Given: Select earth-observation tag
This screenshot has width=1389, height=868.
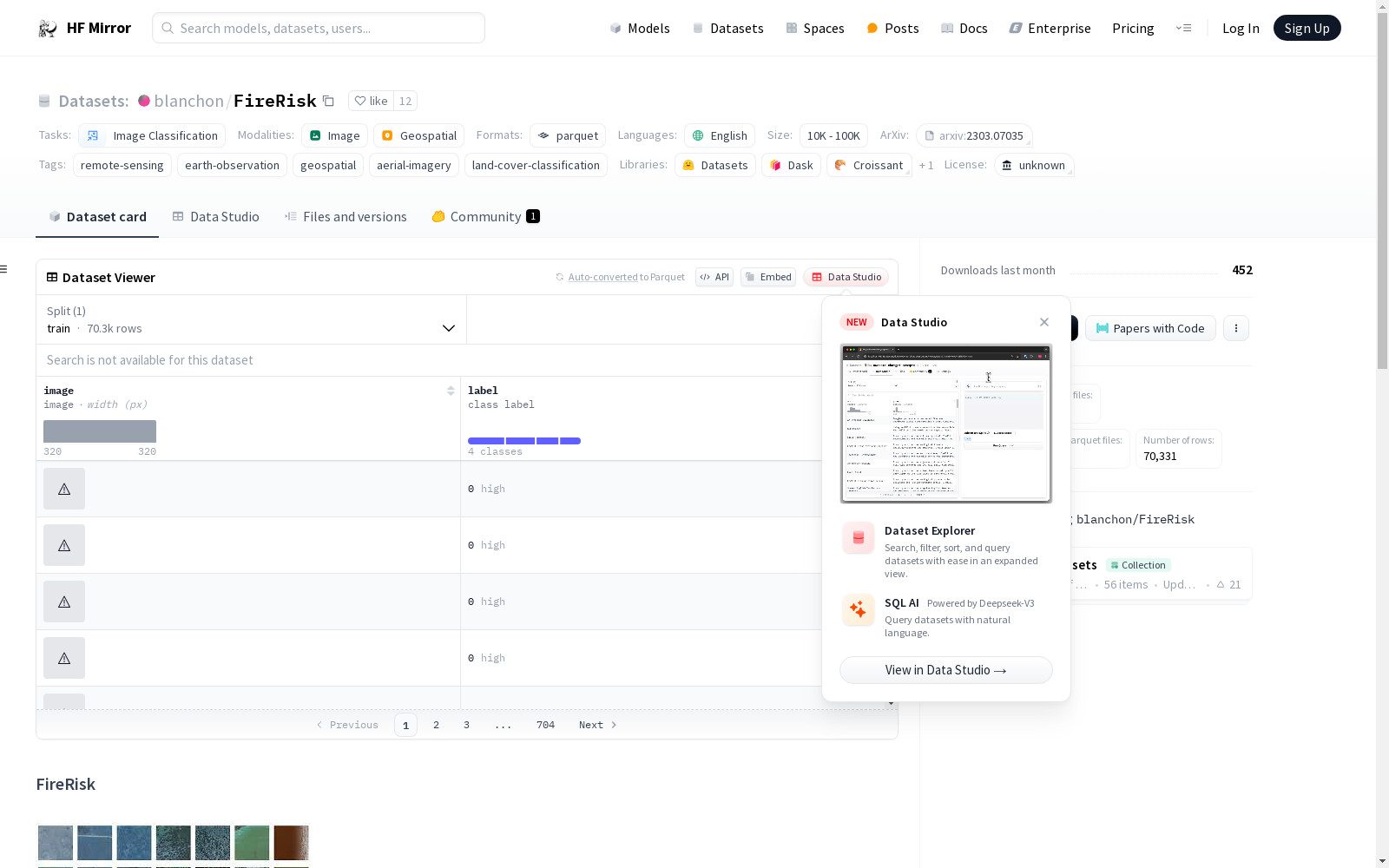Looking at the screenshot, I should 232,165.
